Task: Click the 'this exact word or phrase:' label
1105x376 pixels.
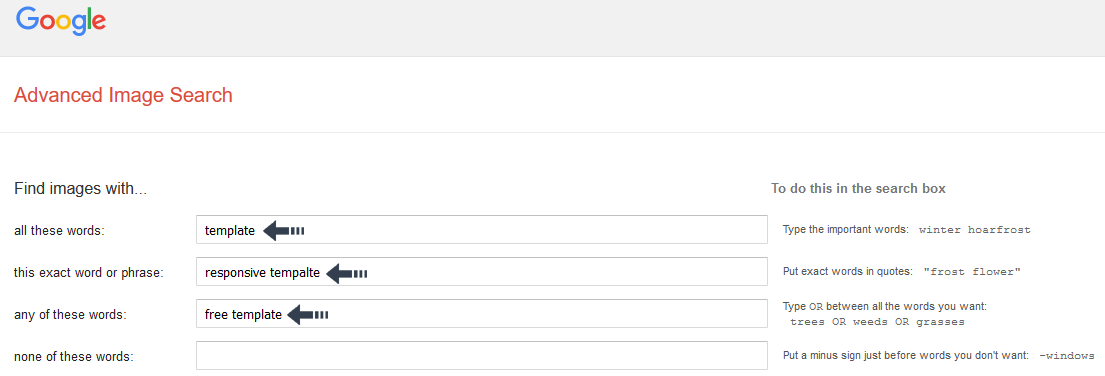Action: pos(89,273)
